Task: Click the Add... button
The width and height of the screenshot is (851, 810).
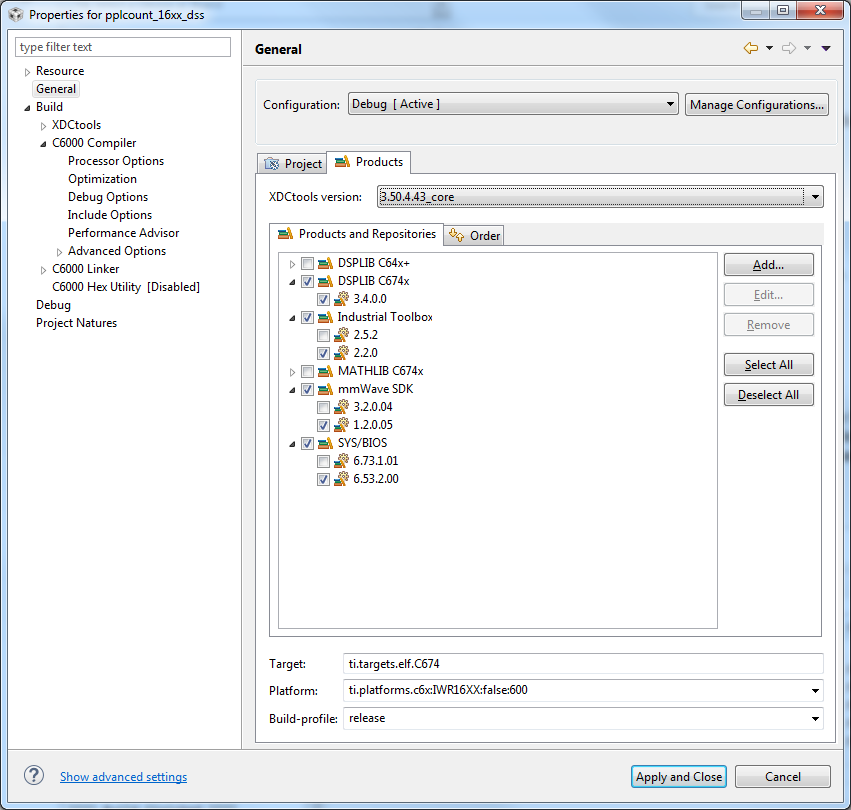Action: pos(769,265)
